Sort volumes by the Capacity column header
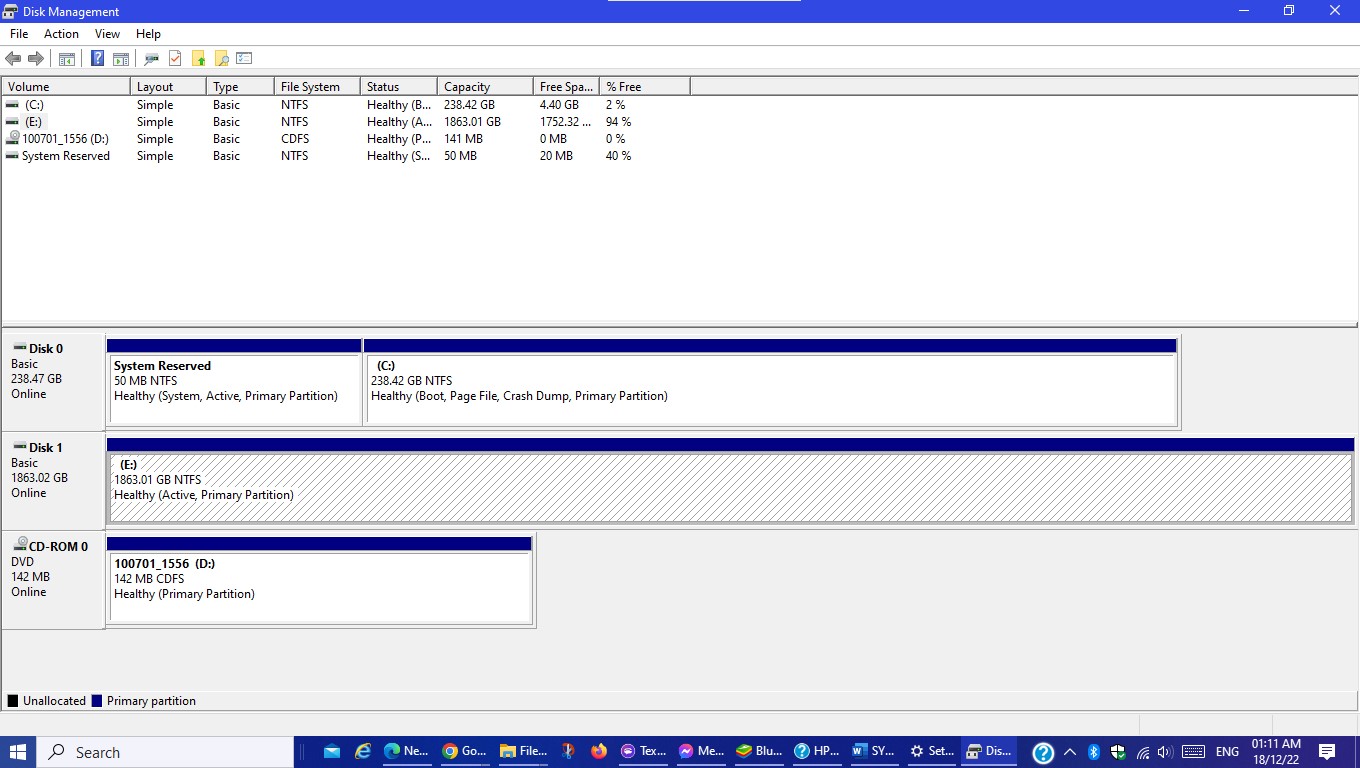This screenshot has height=768, width=1360. pos(483,85)
